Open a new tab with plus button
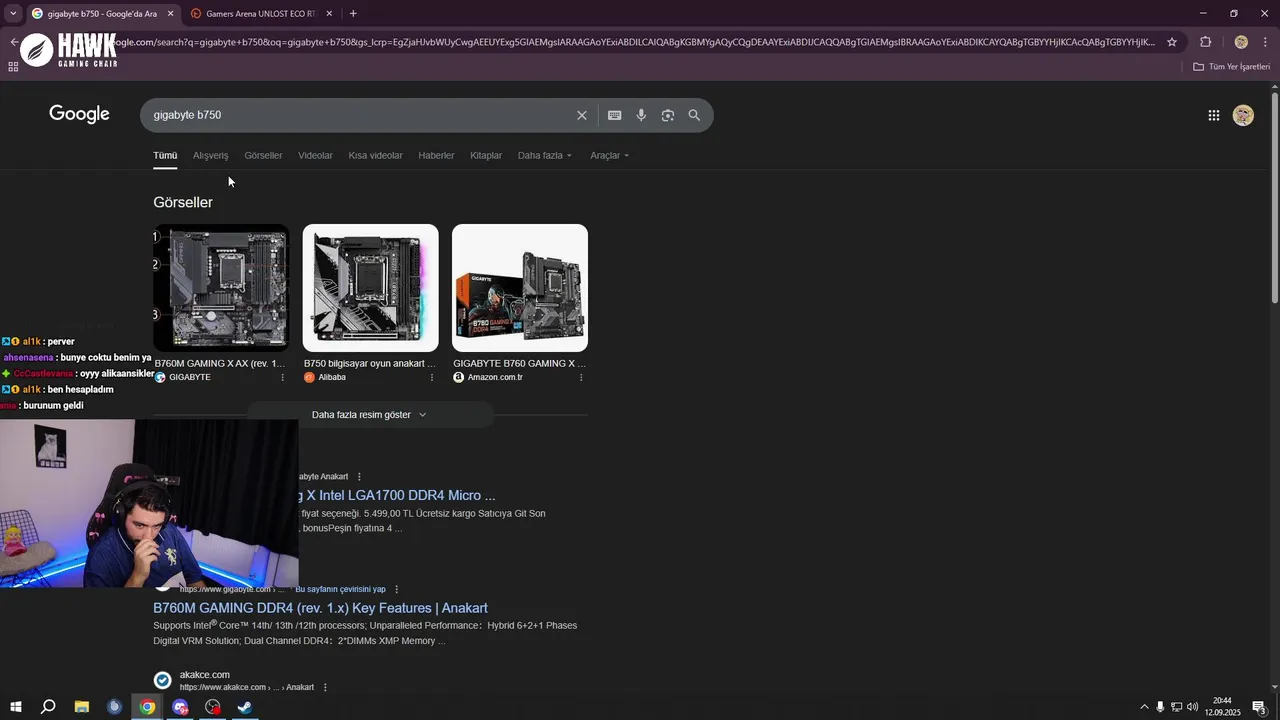Screen dimensions: 1280x720 coord(353,13)
